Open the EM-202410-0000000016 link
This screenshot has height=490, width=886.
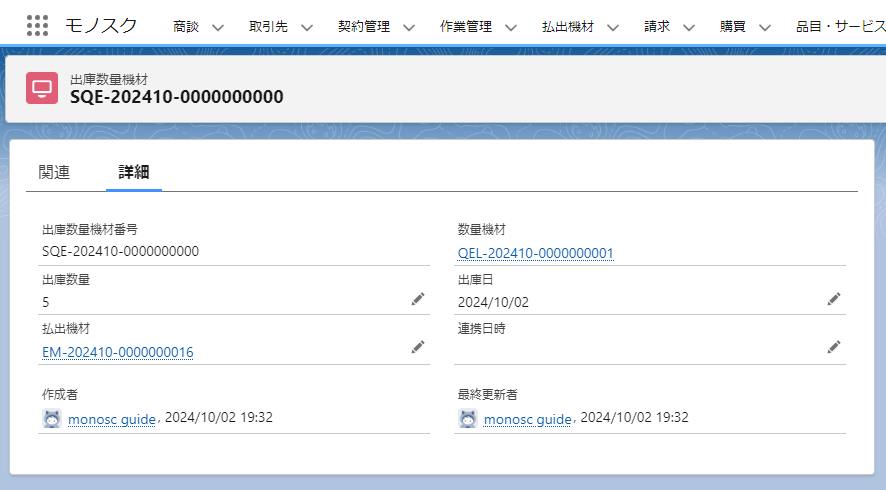click(x=118, y=352)
